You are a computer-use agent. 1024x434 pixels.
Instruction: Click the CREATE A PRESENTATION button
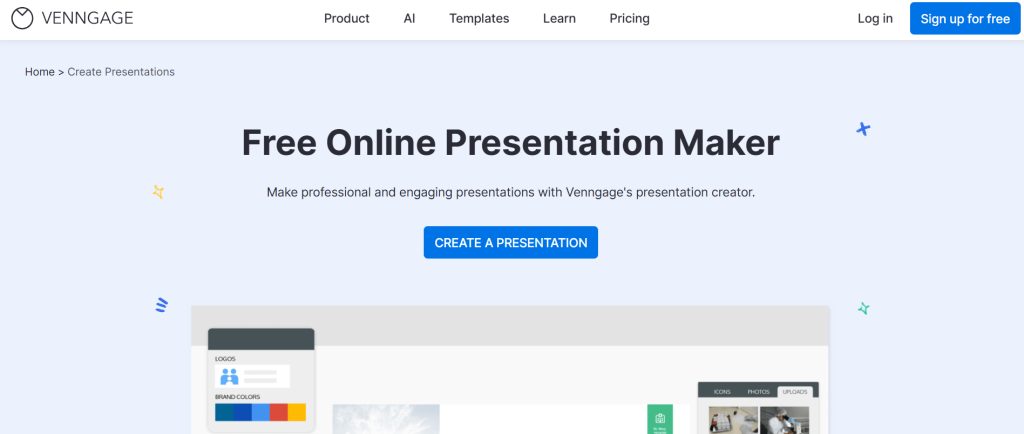click(x=510, y=243)
